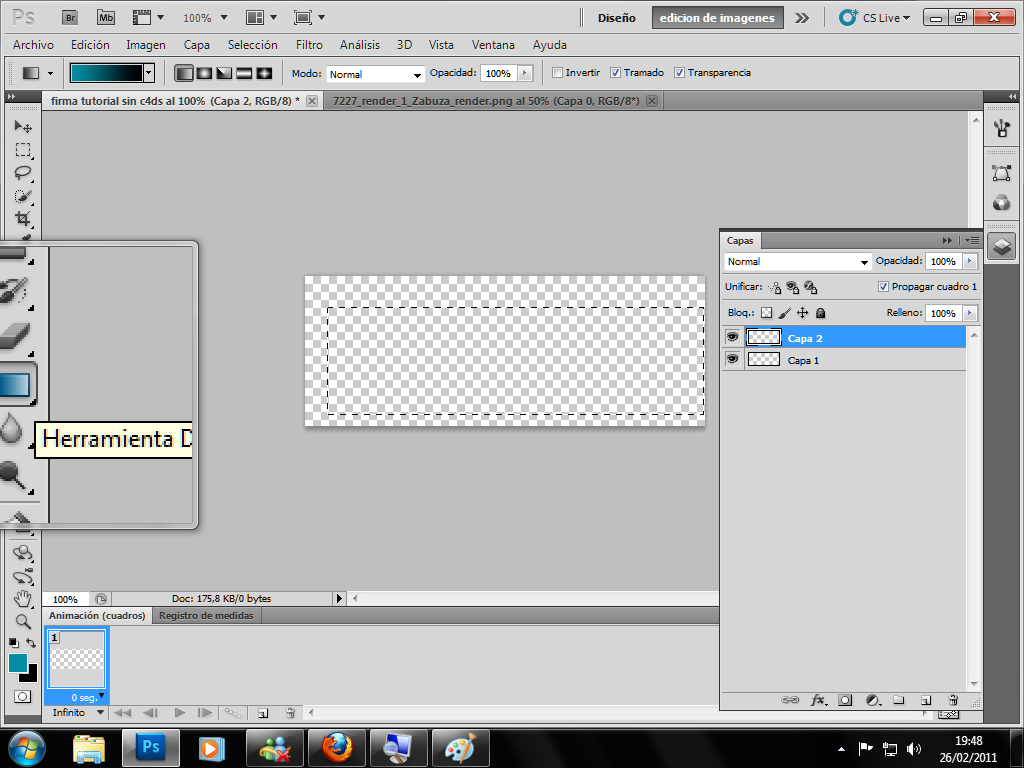The width and height of the screenshot is (1024, 768).
Task: Open the gradient picker dropdown arrow
Action: [x=149, y=73]
